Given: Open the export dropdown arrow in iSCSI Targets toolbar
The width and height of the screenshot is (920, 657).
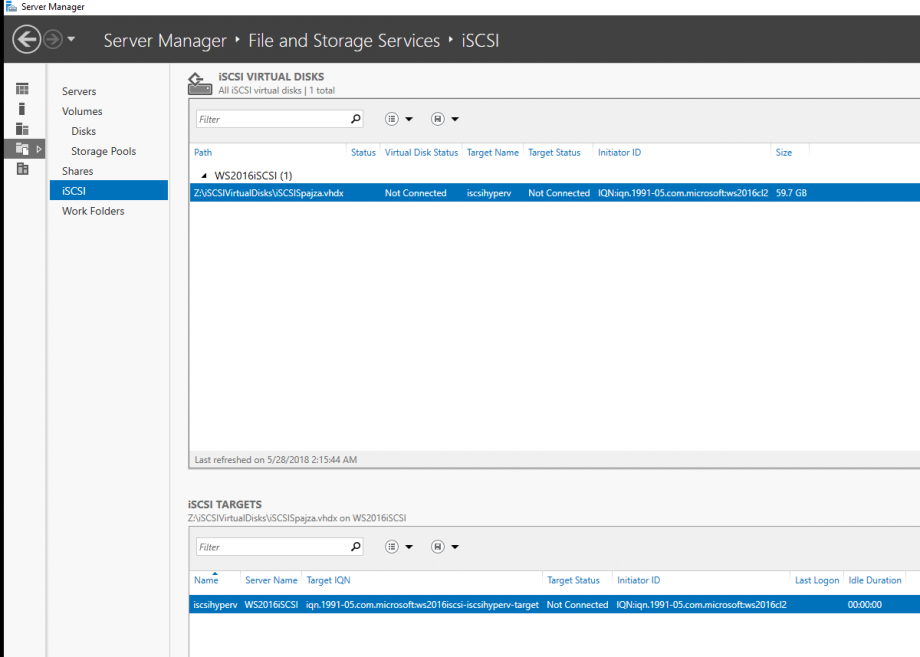Looking at the screenshot, I should (x=456, y=547).
